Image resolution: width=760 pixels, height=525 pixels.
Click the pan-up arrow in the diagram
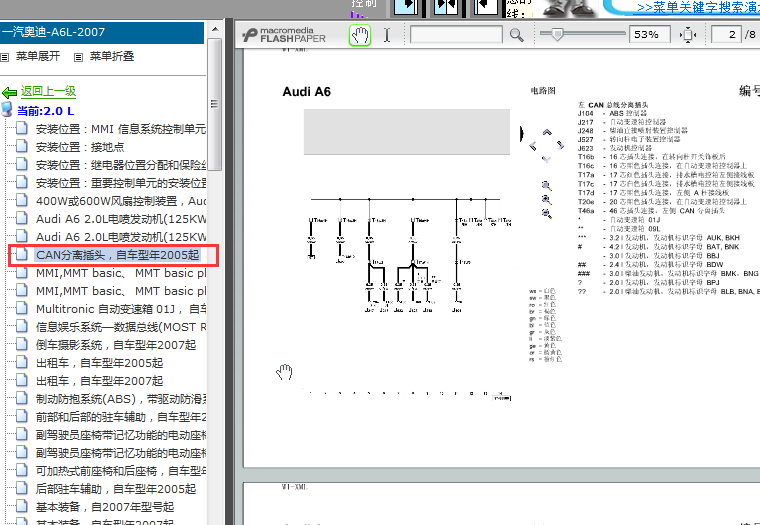click(547, 132)
